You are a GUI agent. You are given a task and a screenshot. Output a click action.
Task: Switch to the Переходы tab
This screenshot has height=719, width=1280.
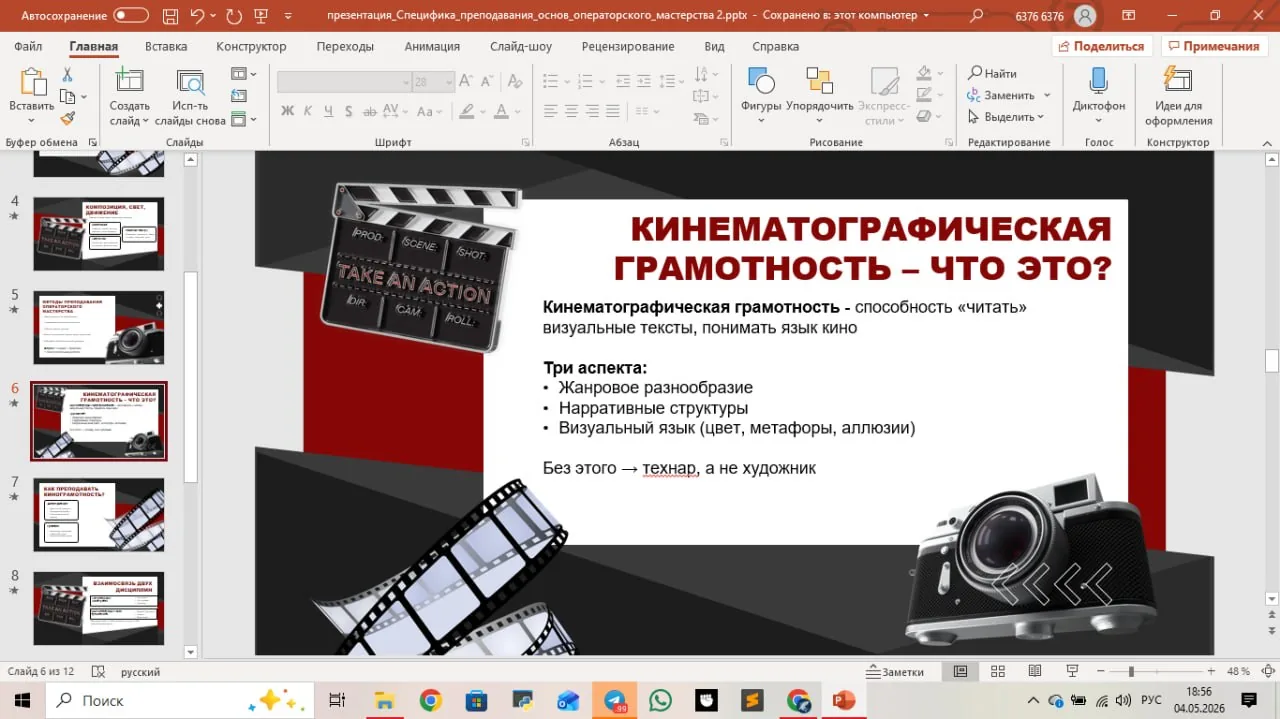pyautogui.click(x=345, y=47)
